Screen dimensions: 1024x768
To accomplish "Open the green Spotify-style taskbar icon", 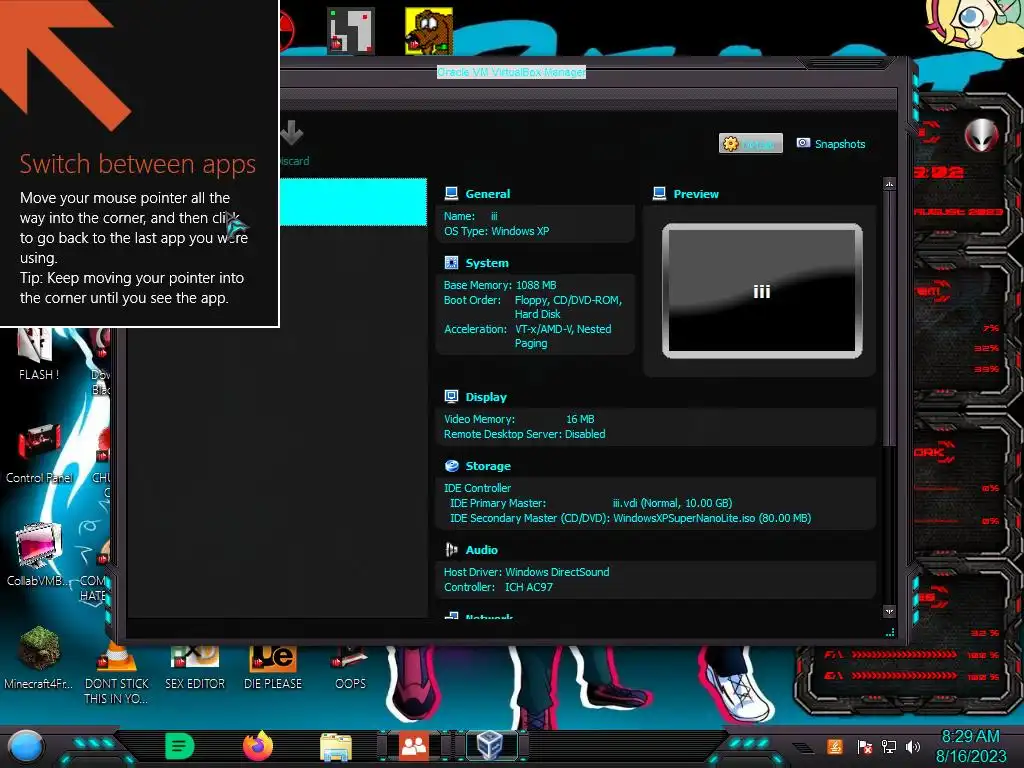I will point(180,746).
